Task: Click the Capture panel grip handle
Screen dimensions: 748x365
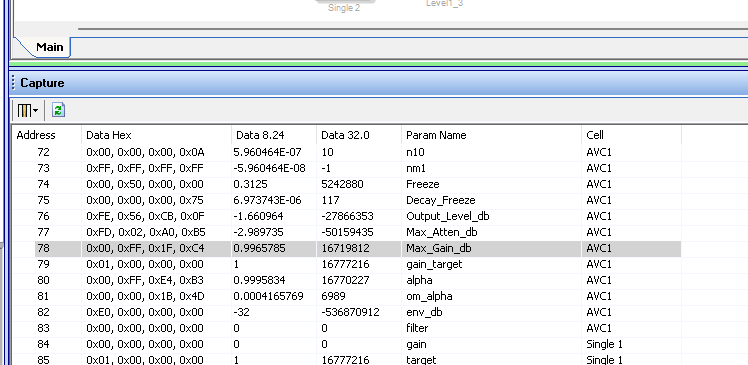Action: tap(13, 83)
